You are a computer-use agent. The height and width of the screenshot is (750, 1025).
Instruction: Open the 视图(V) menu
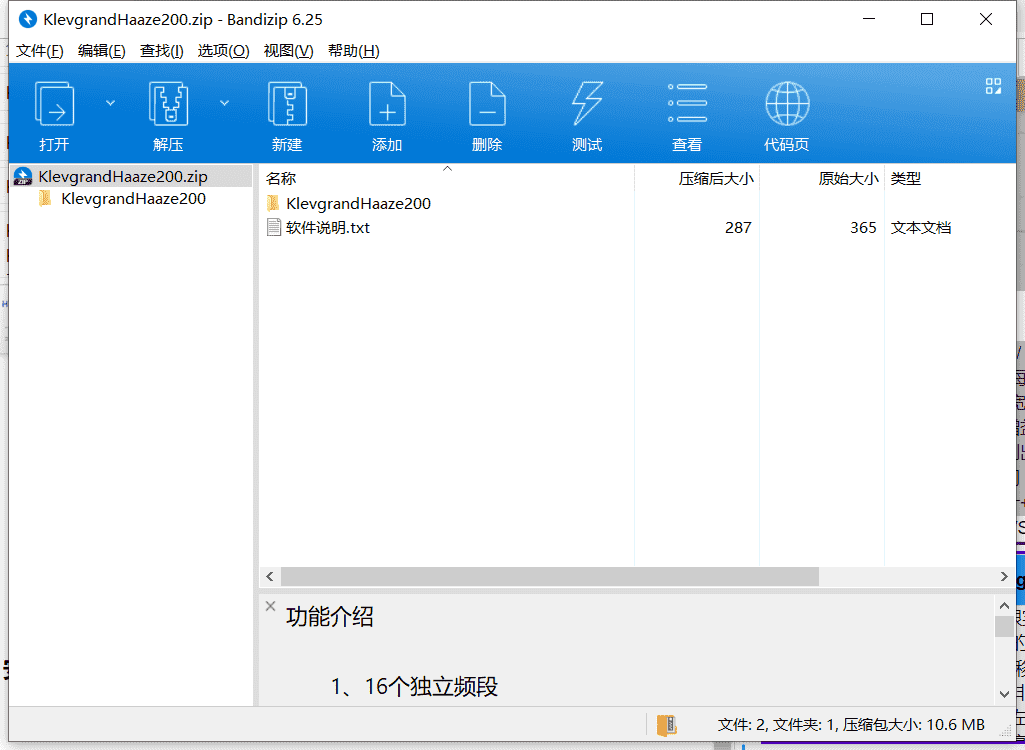tap(288, 51)
